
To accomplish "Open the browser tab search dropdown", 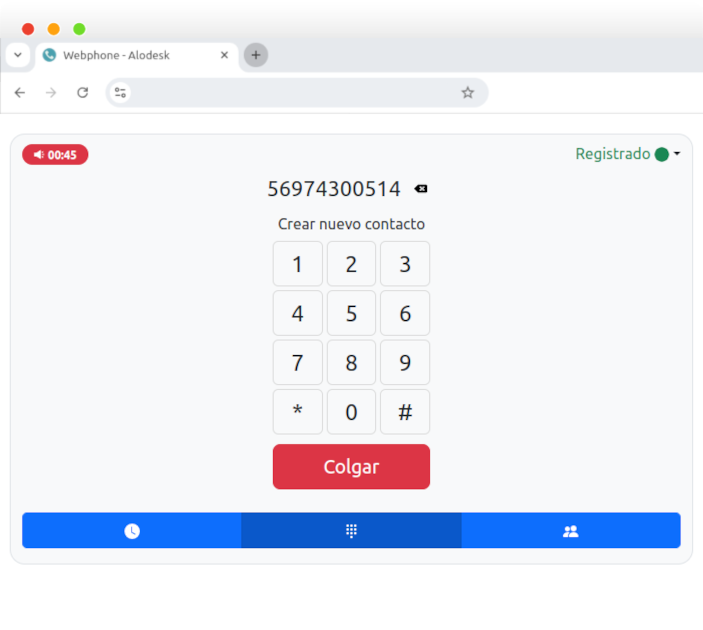I will [18, 55].
